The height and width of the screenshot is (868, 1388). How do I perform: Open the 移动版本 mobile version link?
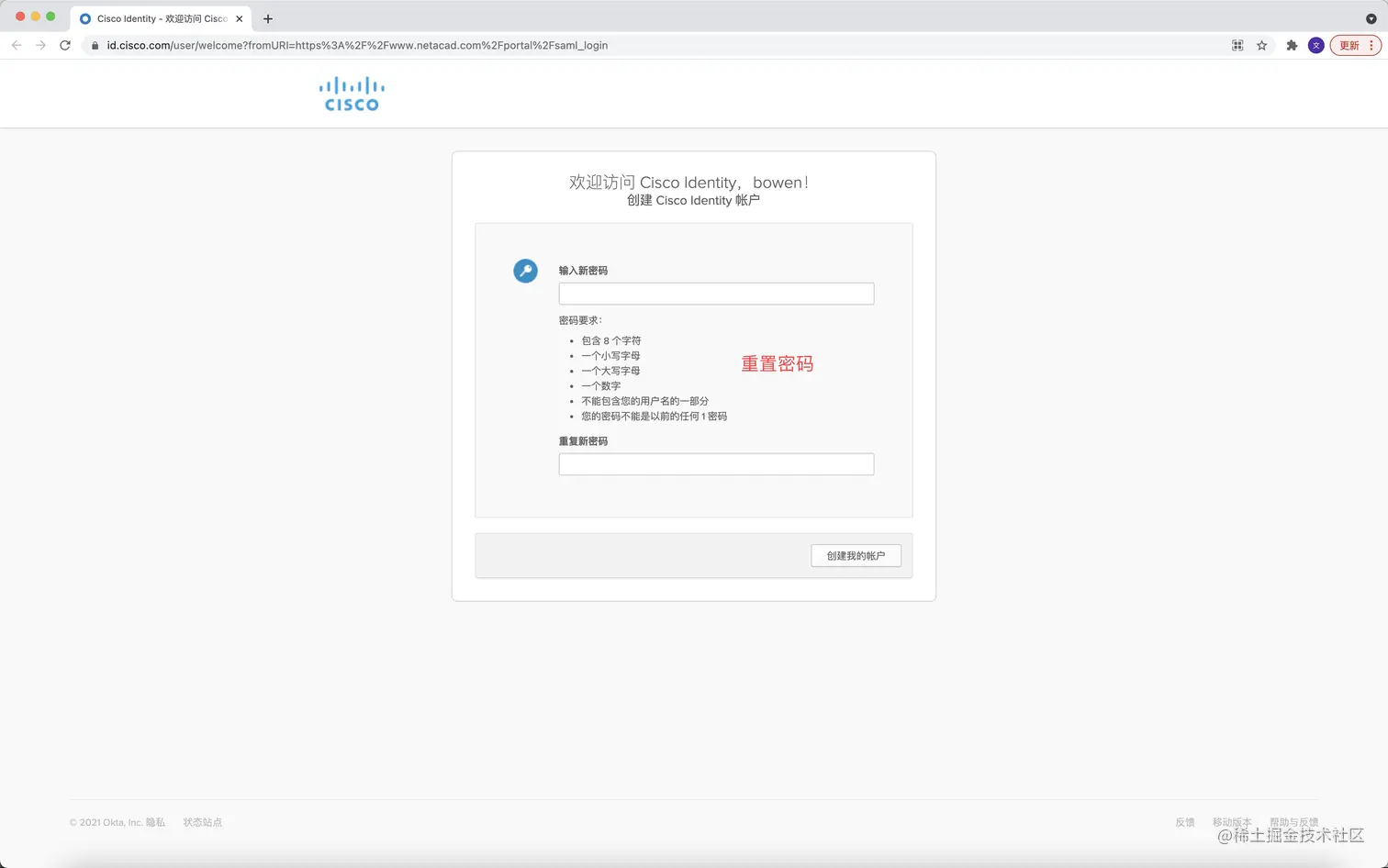point(1232,822)
